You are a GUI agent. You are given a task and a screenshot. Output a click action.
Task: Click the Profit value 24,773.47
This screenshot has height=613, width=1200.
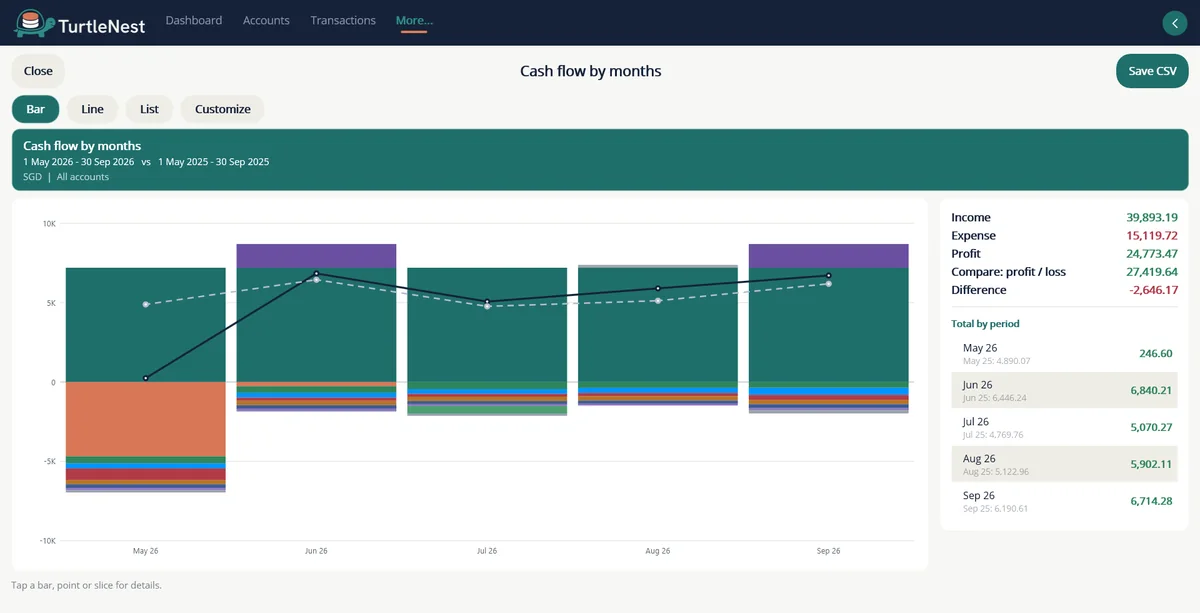[x=1151, y=253]
